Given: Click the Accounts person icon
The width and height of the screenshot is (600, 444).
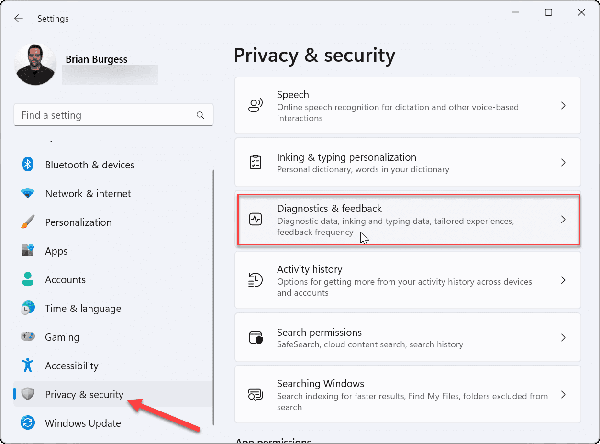Looking at the screenshot, I should pos(28,280).
